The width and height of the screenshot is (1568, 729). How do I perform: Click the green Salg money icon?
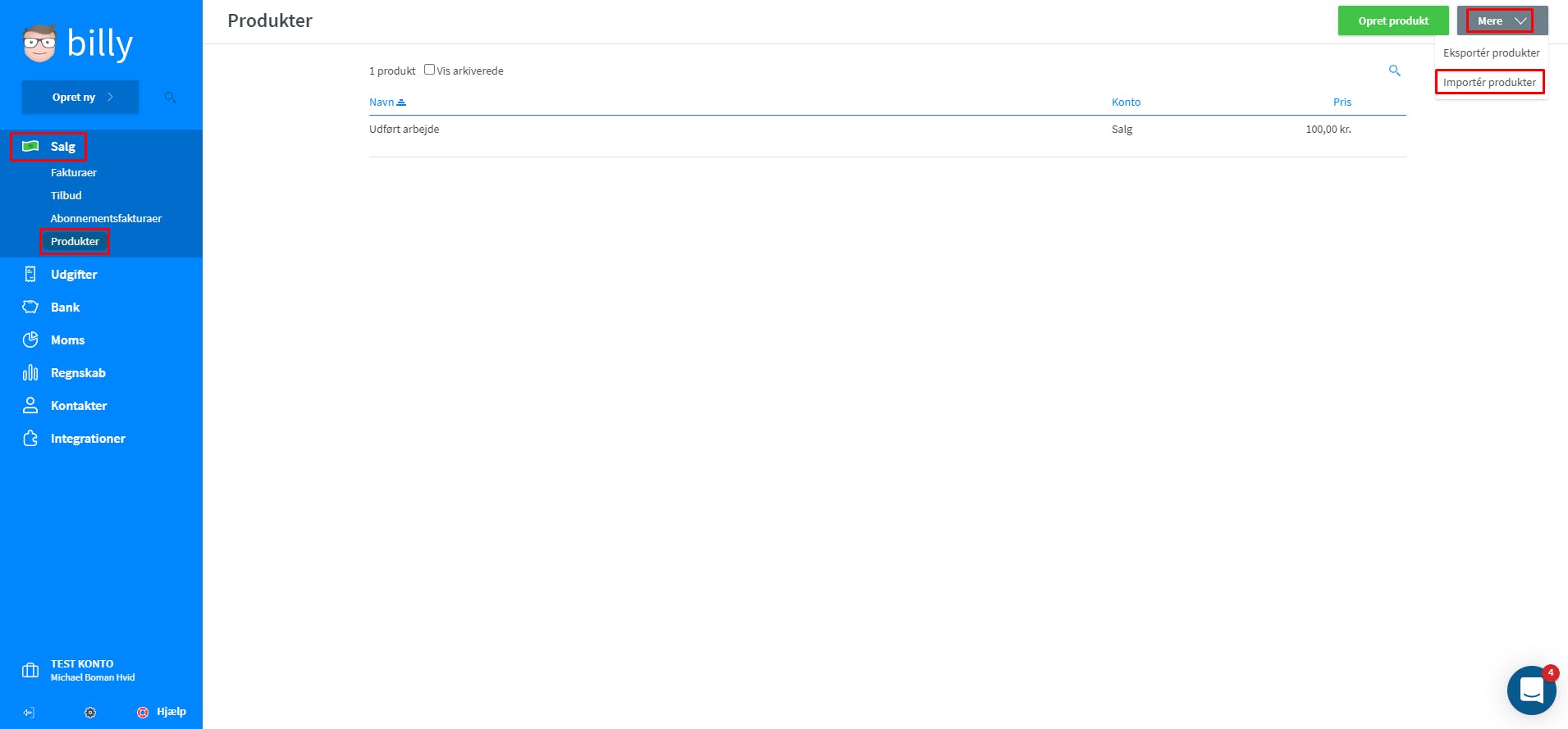pyautogui.click(x=30, y=146)
